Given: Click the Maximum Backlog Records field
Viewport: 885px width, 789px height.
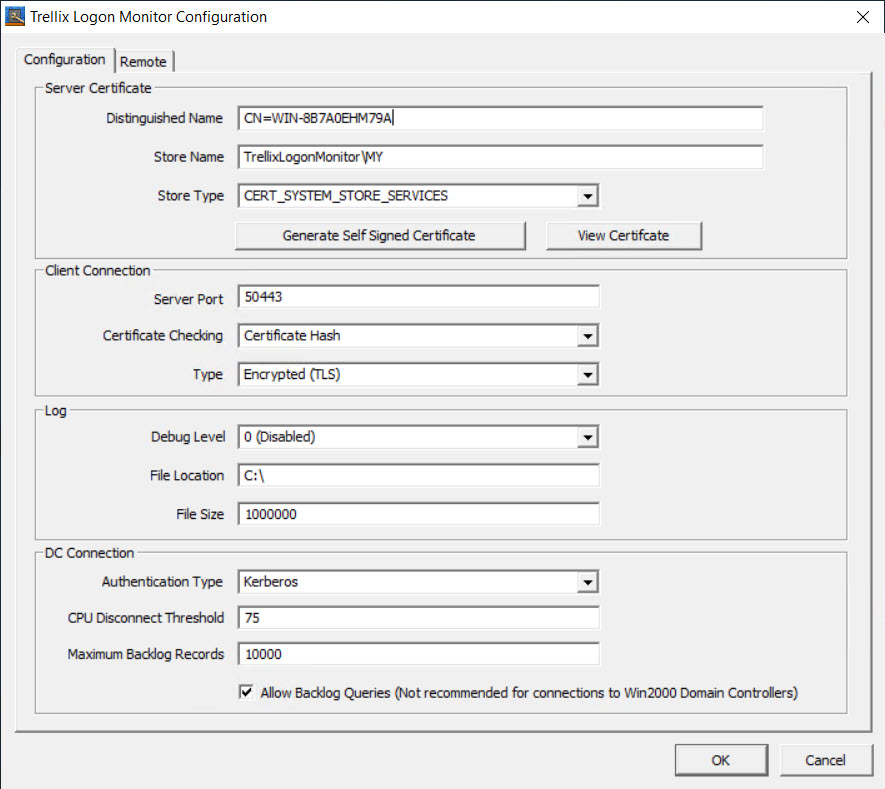Looking at the screenshot, I should (x=418, y=654).
